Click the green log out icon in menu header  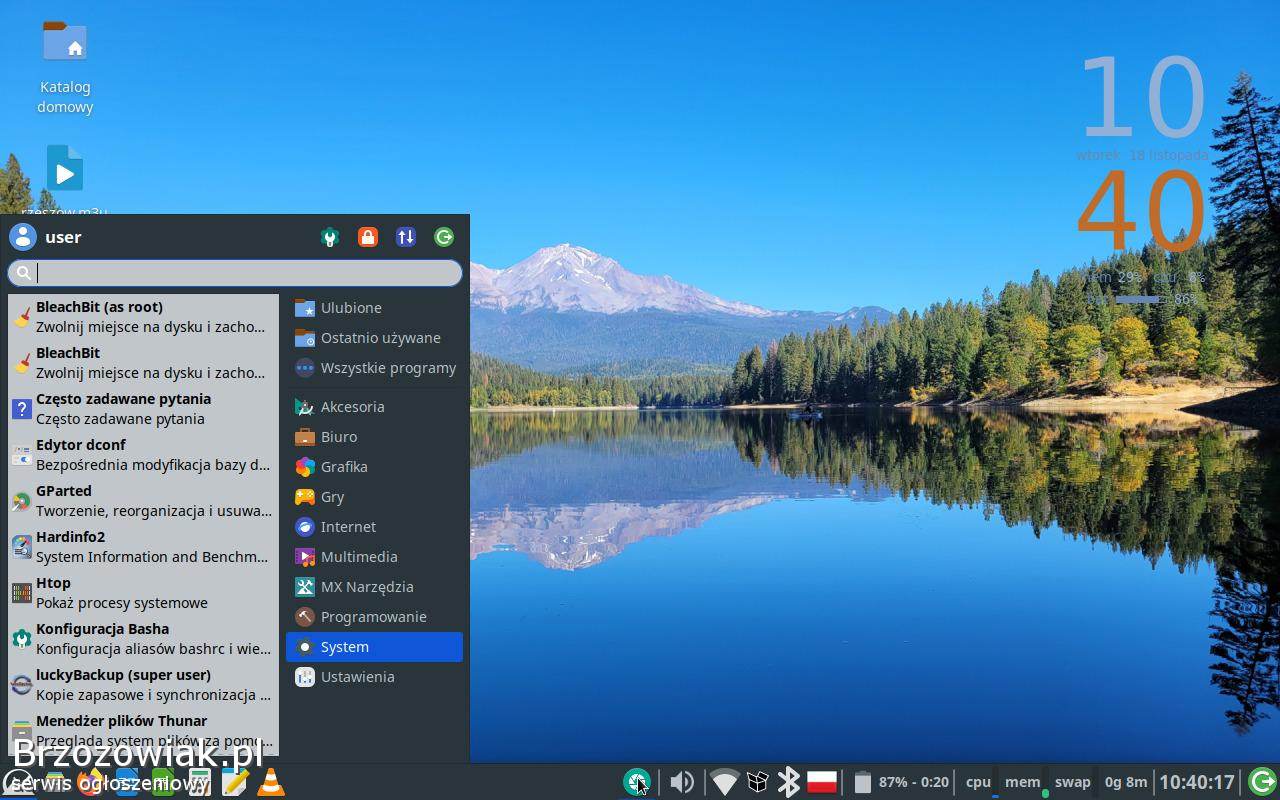click(x=444, y=237)
